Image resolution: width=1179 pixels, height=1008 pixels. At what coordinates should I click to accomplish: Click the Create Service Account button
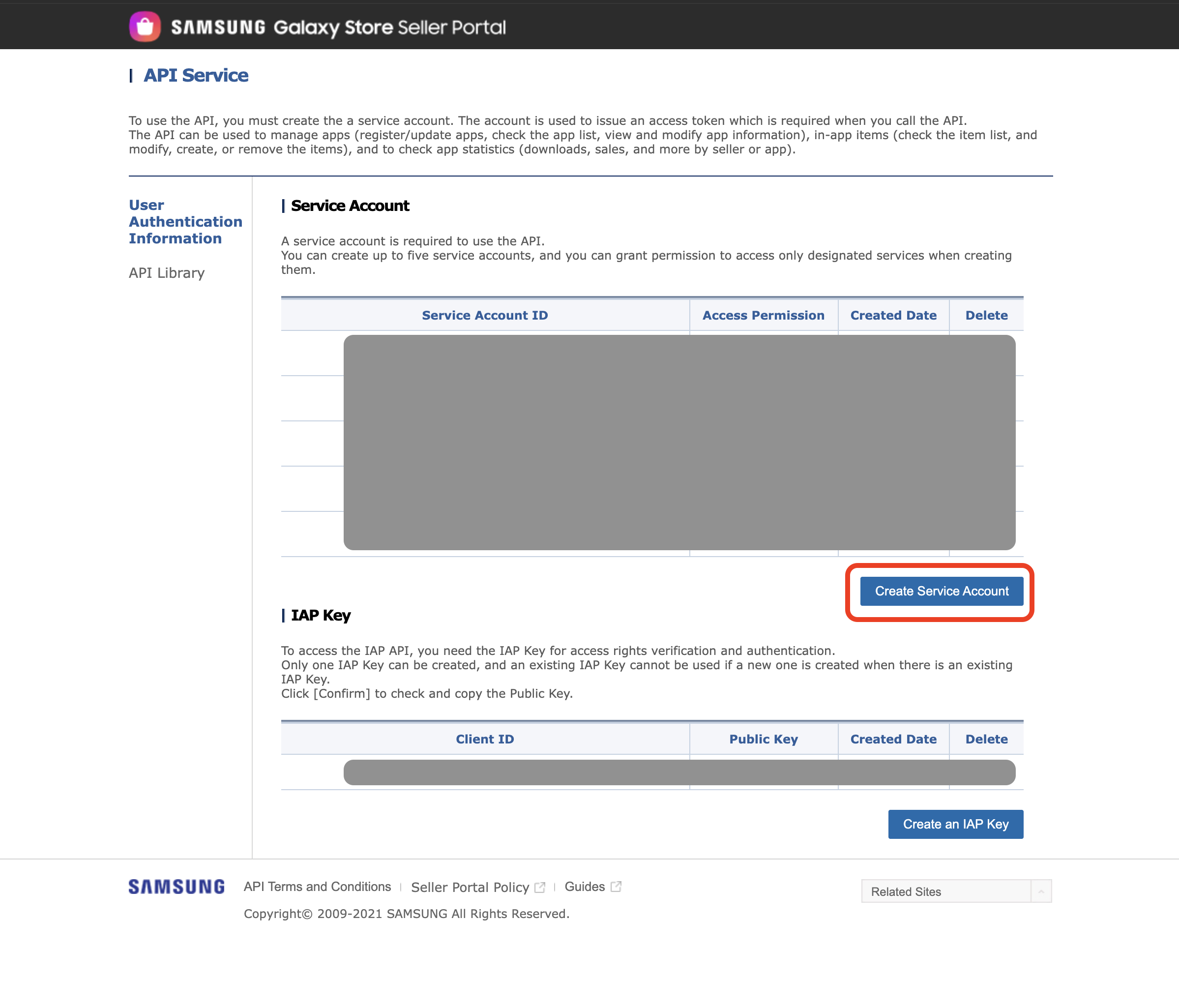(942, 591)
